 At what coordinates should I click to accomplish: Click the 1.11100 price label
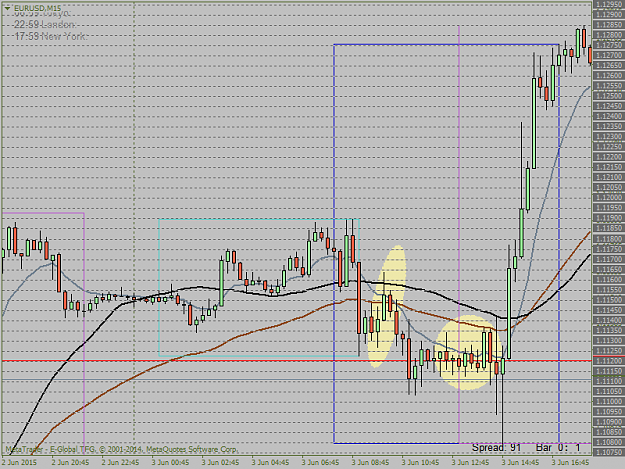[x=609, y=381]
